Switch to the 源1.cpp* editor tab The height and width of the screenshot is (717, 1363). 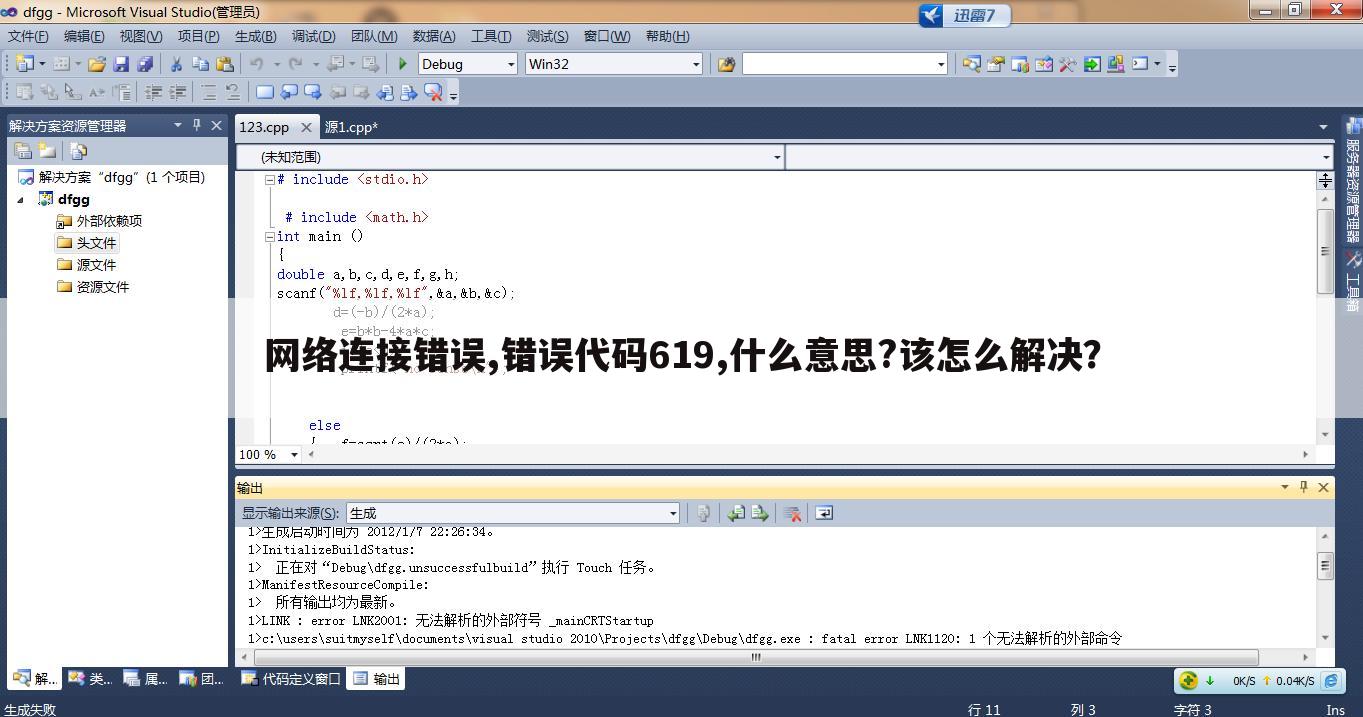pyautogui.click(x=351, y=127)
